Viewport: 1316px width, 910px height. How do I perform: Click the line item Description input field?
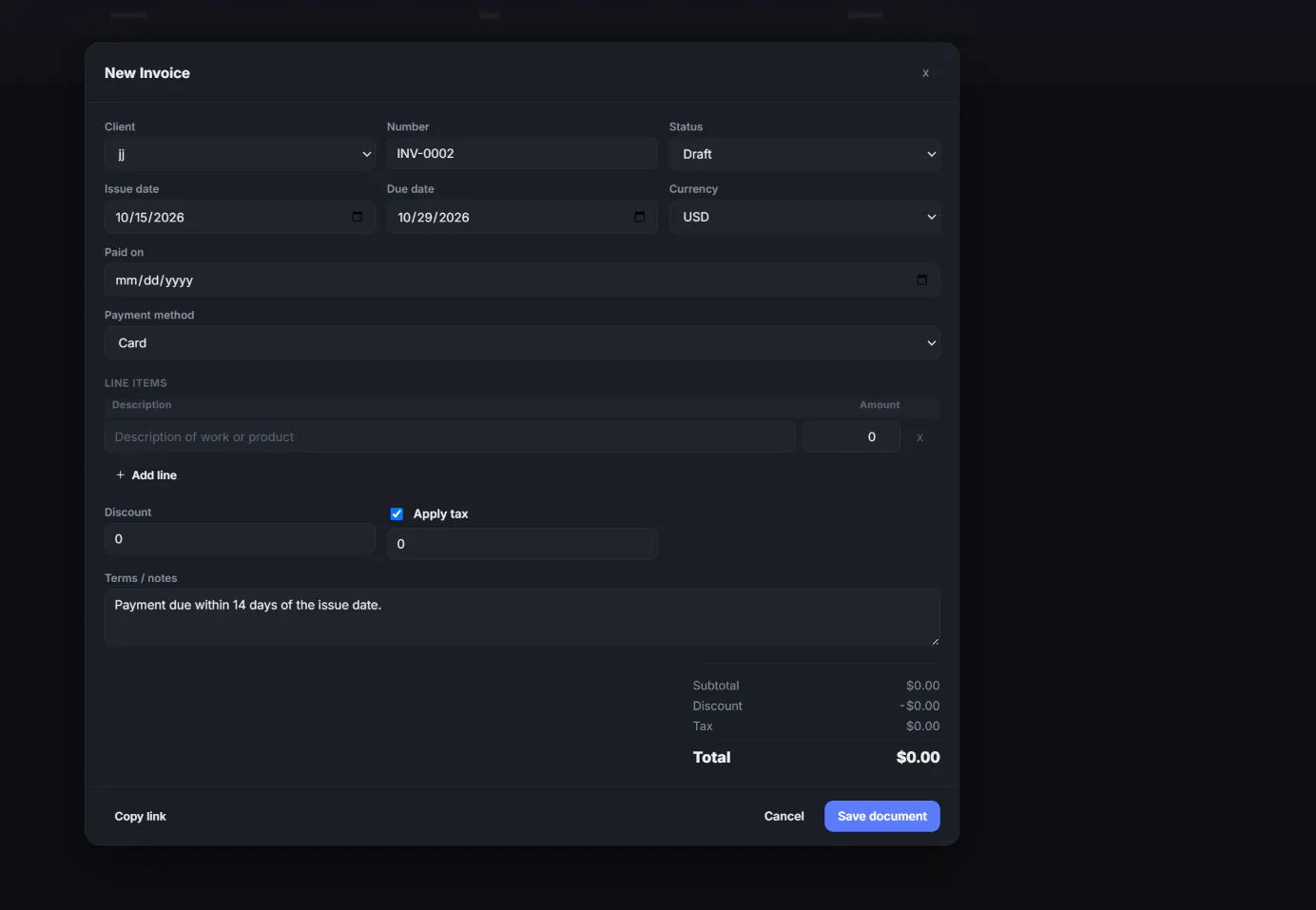(x=450, y=436)
